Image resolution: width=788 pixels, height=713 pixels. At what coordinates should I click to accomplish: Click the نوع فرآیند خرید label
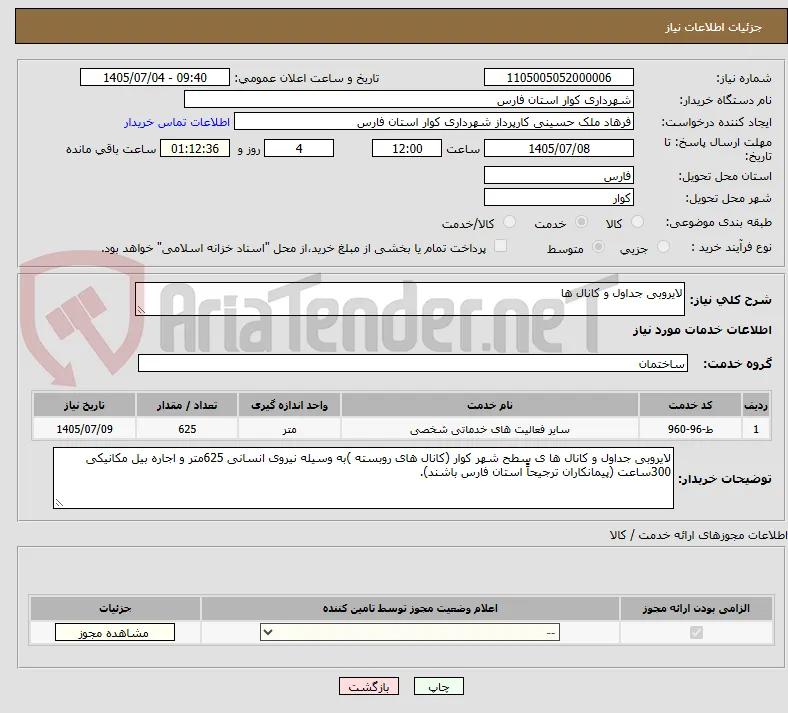[x=731, y=247]
